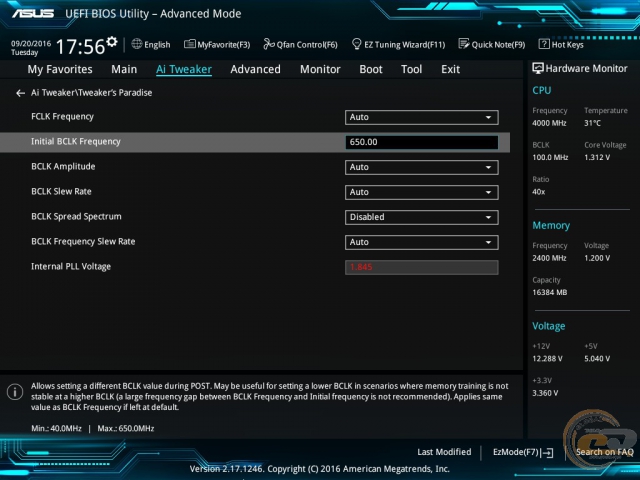Click the CPU temperature 31°C value
The width and height of the screenshot is (640, 480).
(x=592, y=123)
